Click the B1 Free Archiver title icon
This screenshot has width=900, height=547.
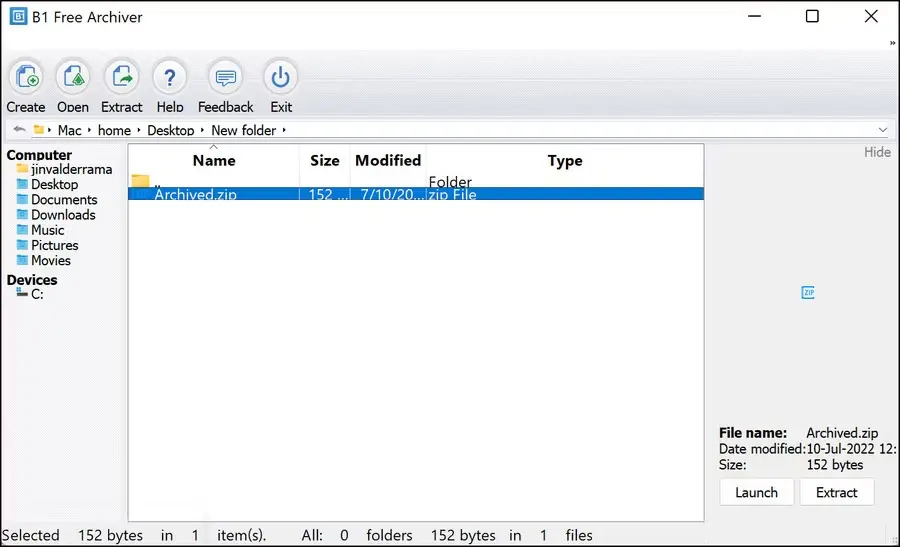(x=18, y=17)
